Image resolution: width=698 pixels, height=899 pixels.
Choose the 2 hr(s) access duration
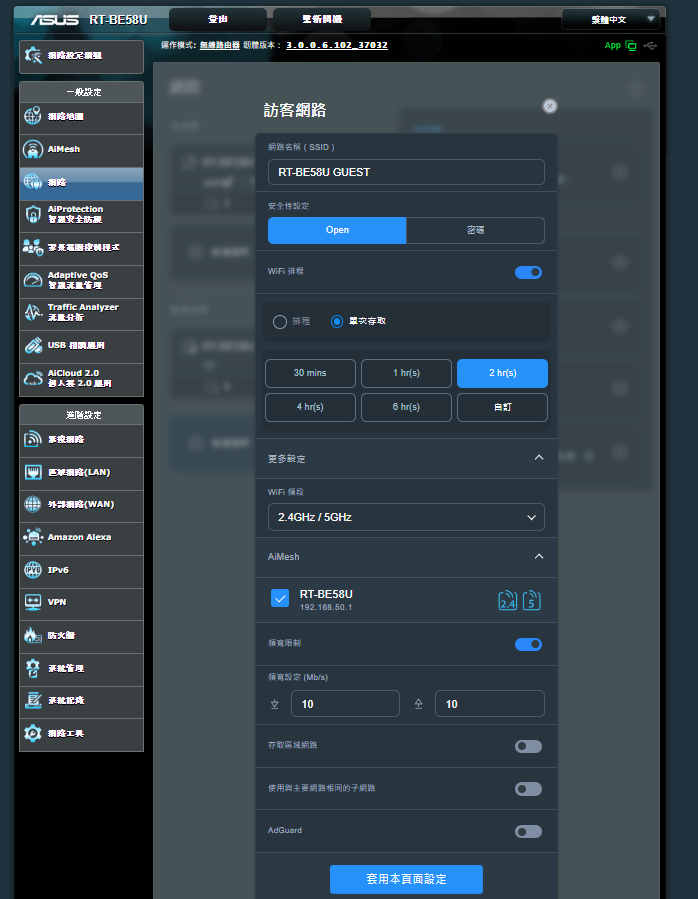pyautogui.click(x=502, y=373)
